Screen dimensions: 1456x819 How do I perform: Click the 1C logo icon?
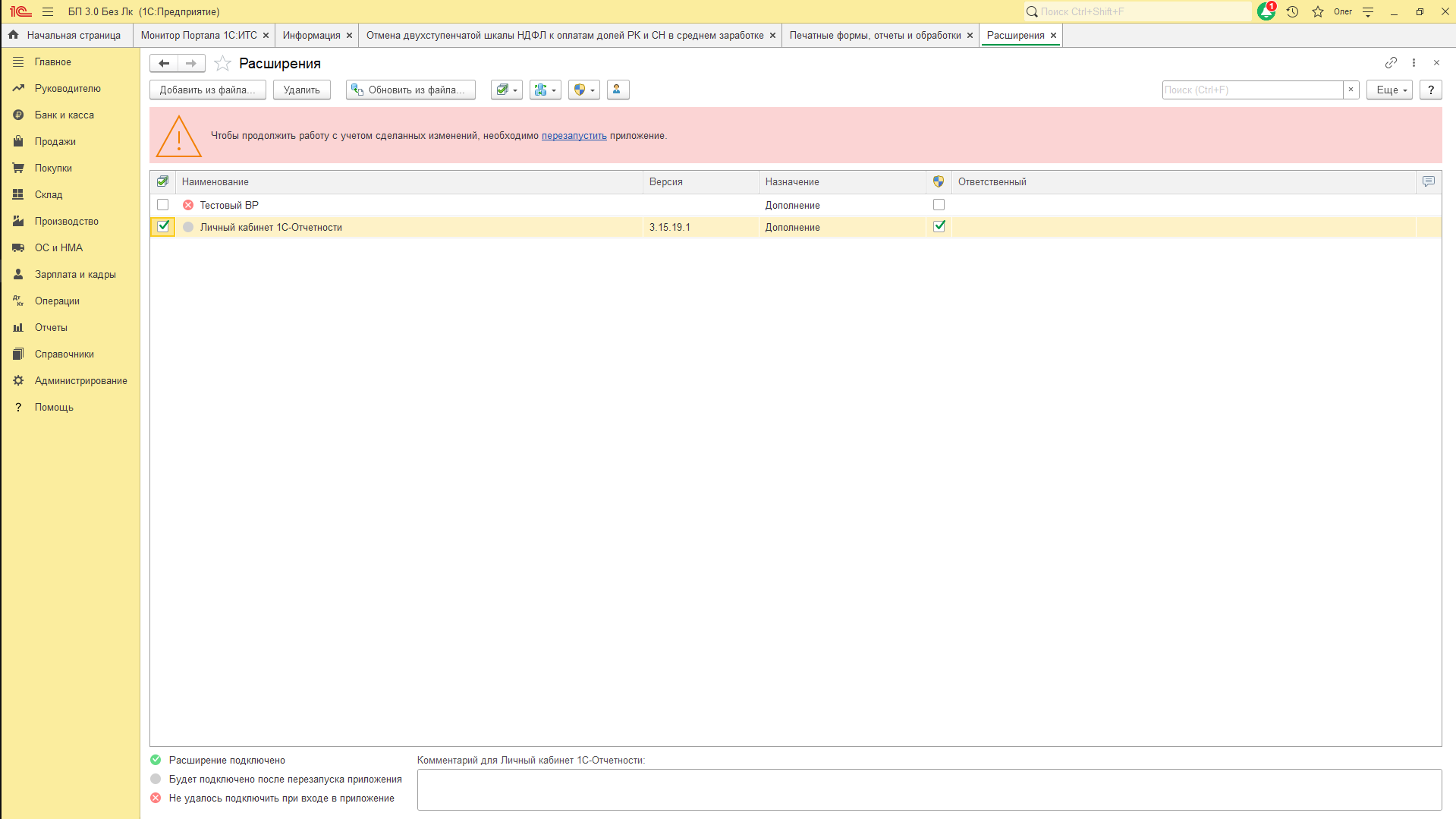(20, 11)
